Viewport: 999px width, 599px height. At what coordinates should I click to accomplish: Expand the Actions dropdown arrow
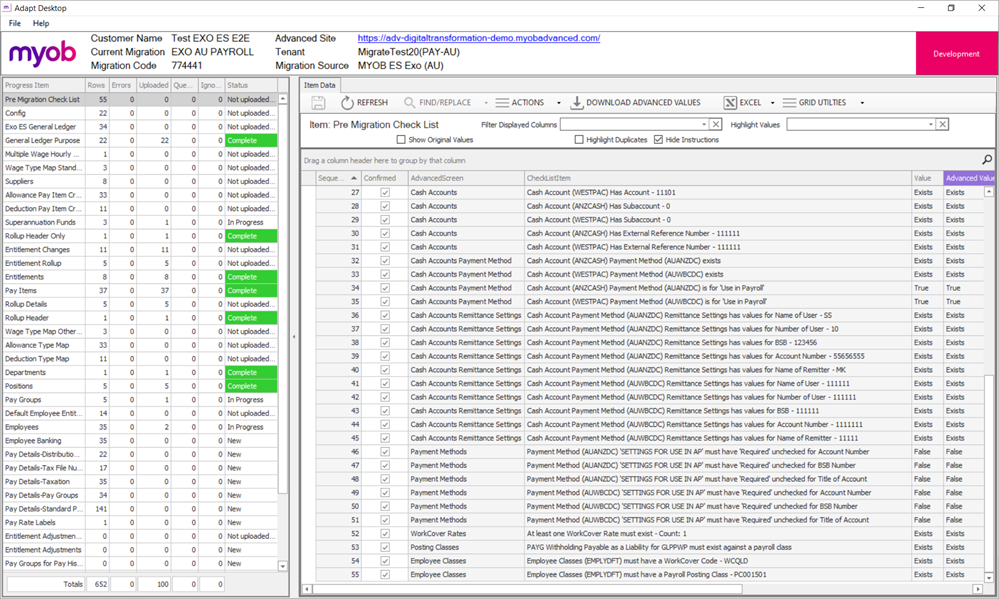[x=557, y=100]
